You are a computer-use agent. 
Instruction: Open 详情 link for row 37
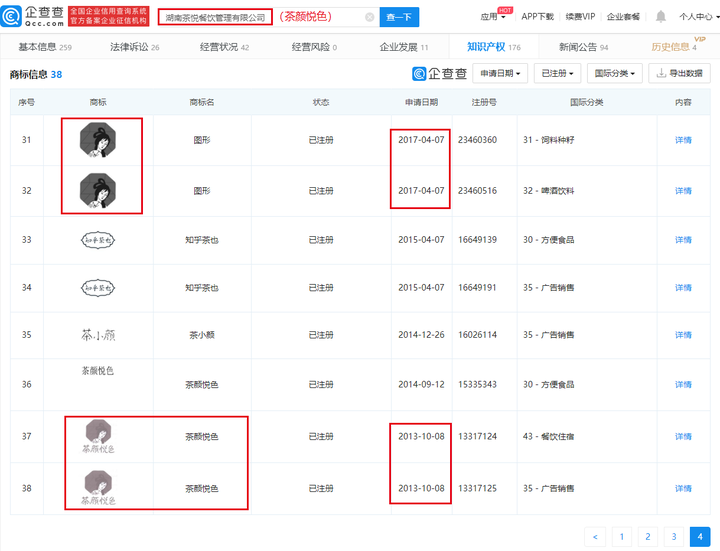pos(683,436)
